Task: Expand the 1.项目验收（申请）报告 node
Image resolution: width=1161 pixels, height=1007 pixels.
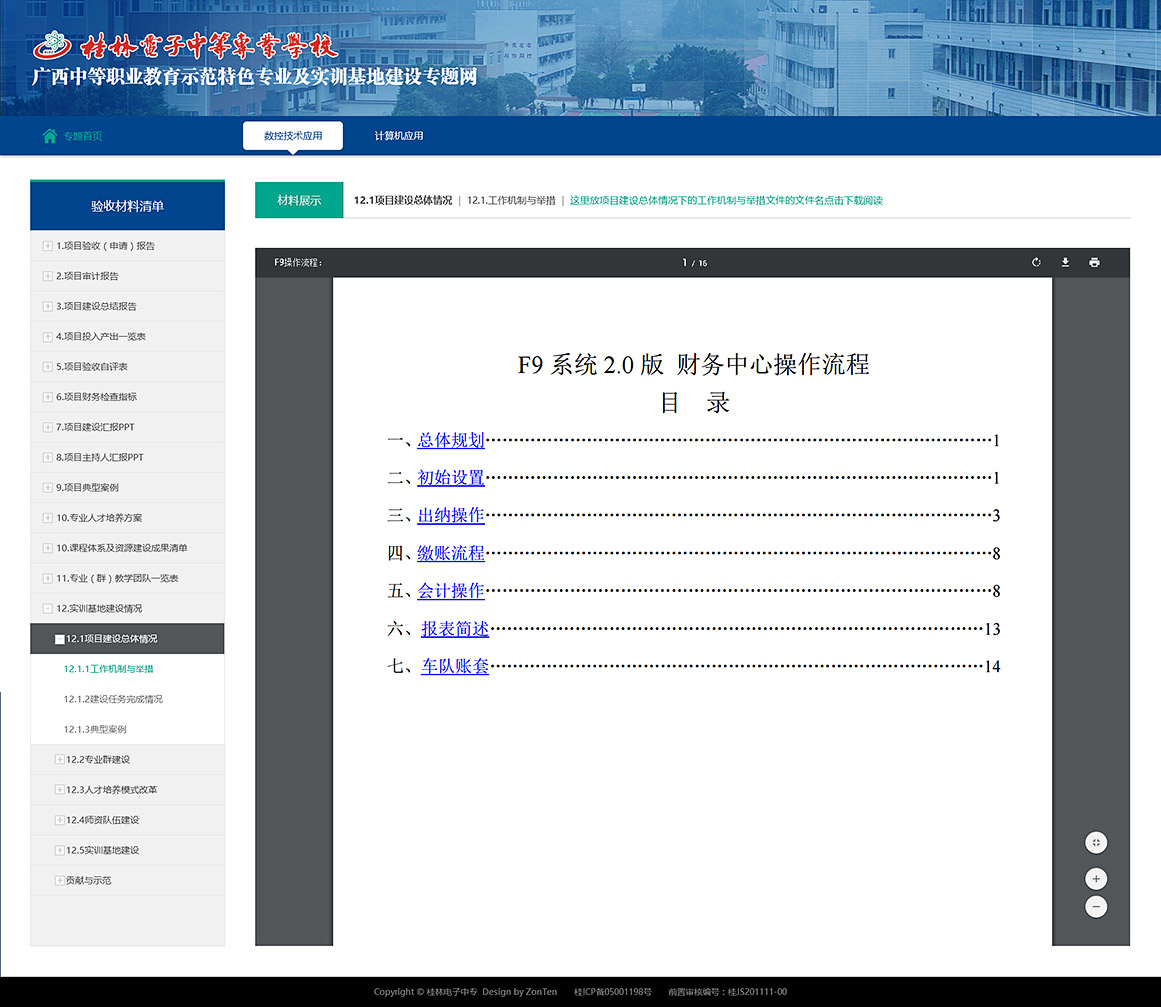Action: tap(47, 246)
